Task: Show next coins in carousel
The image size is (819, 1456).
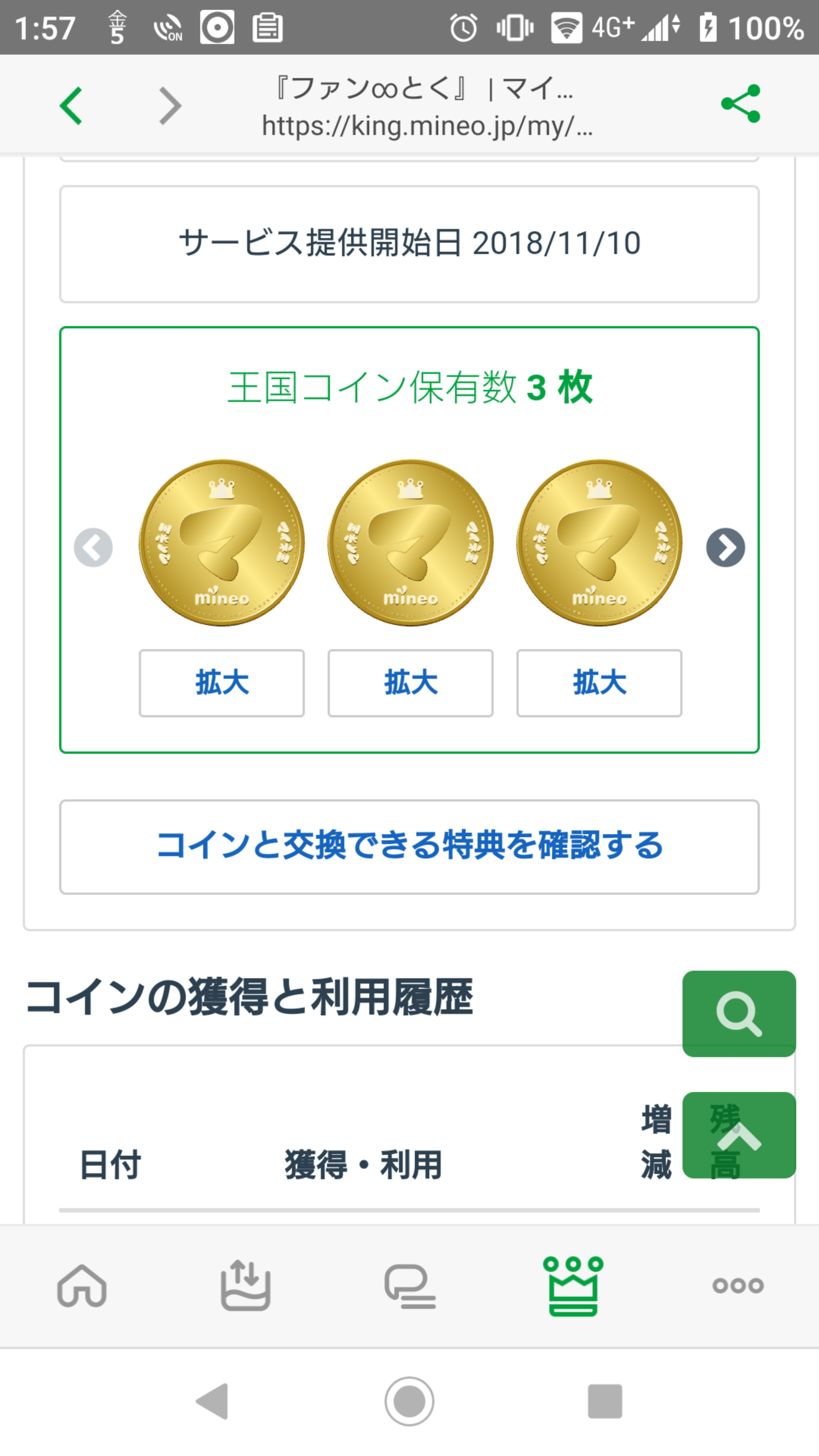Action: [725, 547]
